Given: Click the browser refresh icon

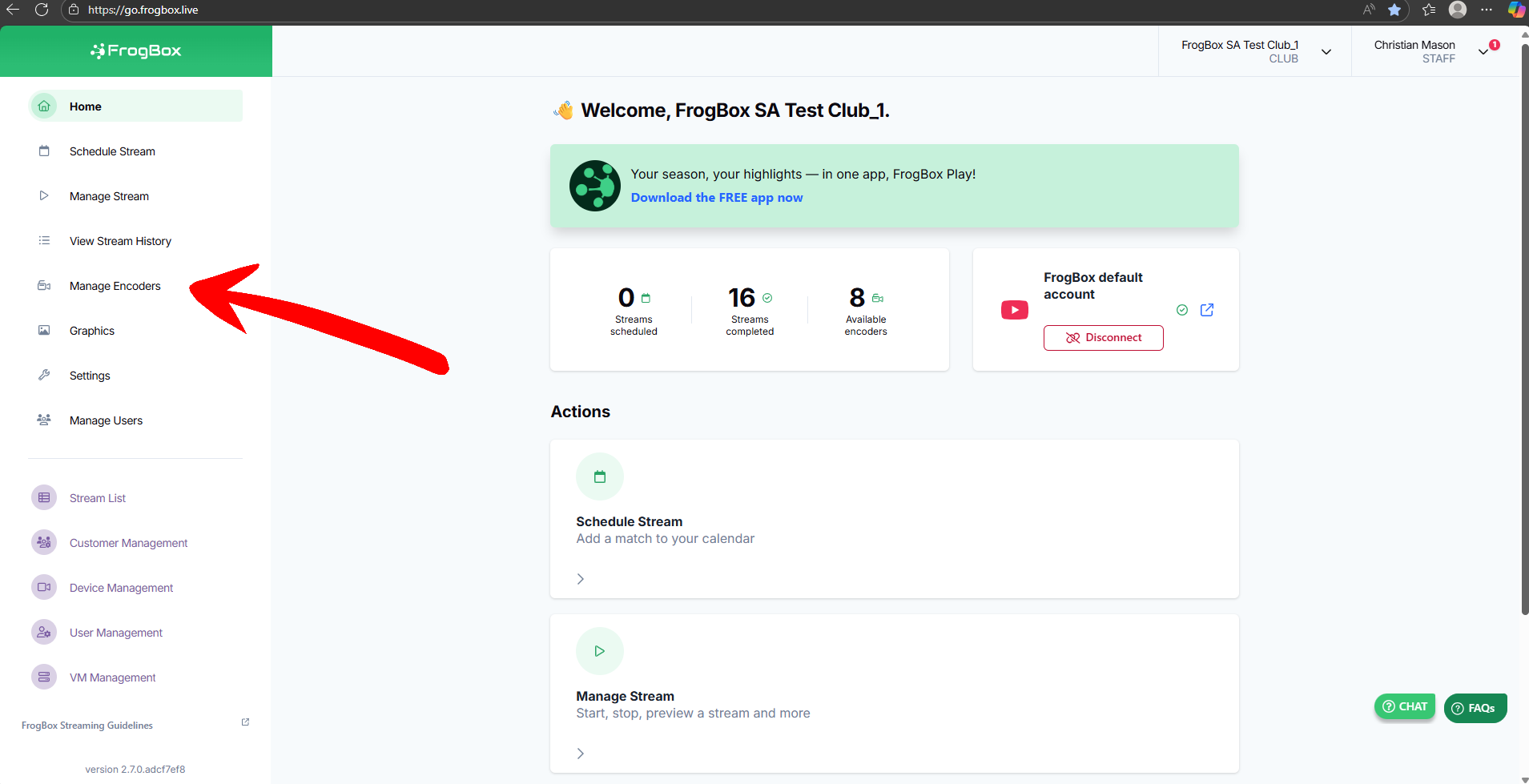Looking at the screenshot, I should tap(42, 10).
